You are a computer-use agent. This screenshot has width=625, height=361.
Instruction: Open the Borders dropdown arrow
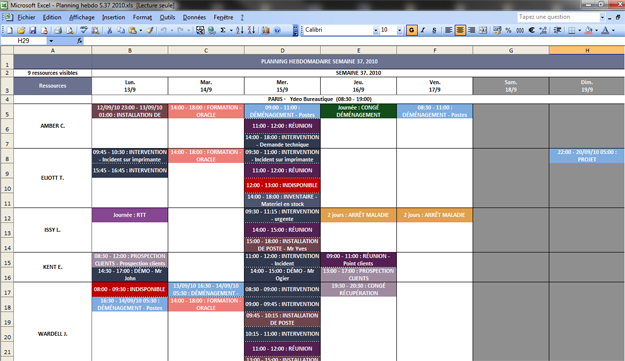579,30
